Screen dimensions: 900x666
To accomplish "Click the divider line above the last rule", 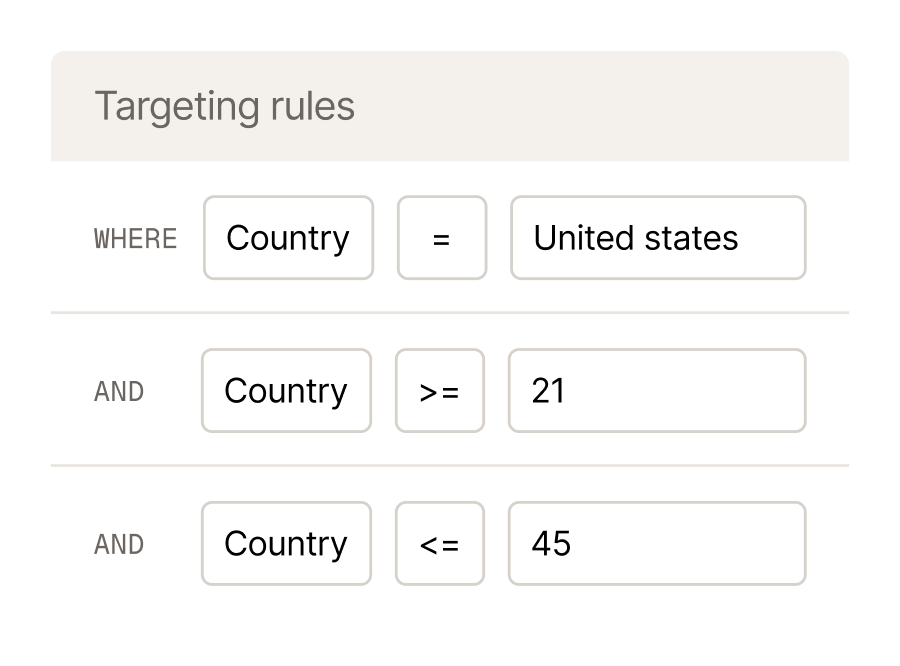I will pyautogui.click(x=450, y=466).
